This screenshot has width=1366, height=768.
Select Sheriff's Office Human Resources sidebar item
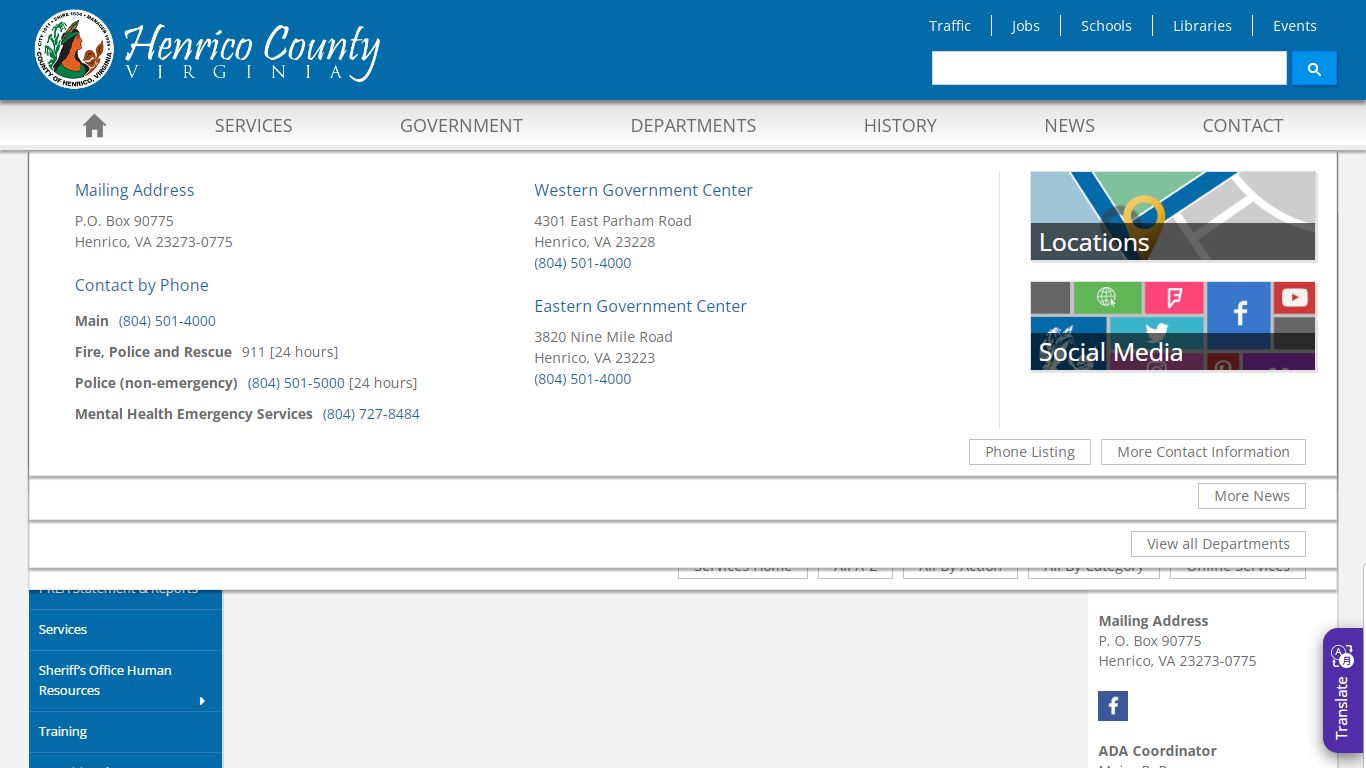pos(125,681)
